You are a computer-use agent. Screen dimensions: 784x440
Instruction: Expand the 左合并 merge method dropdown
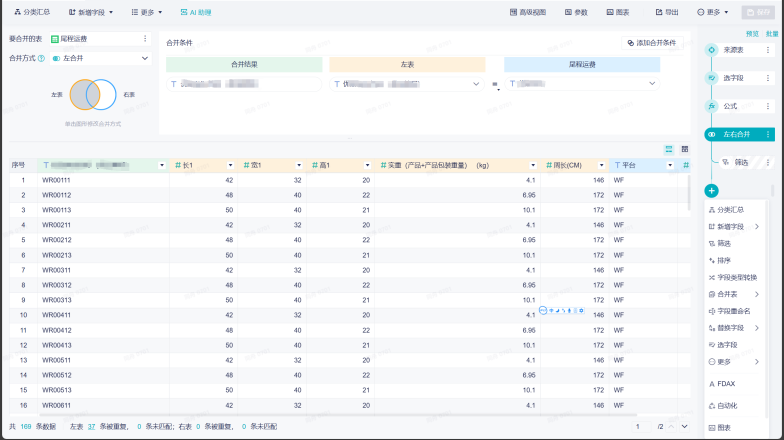coord(100,58)
